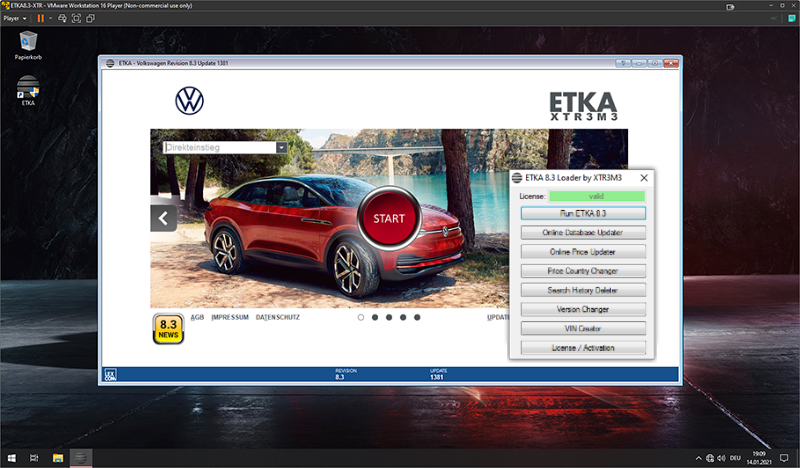Focus the Direkteinstieg input field
This screenshot has width=800, height=468.
[x=220, y=147]
